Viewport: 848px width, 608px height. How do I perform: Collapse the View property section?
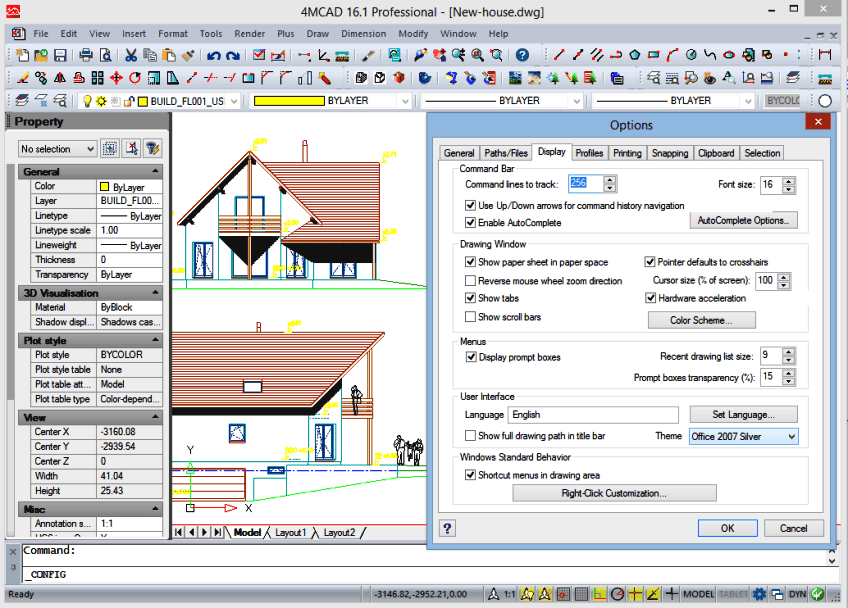[x=156, y=417]
